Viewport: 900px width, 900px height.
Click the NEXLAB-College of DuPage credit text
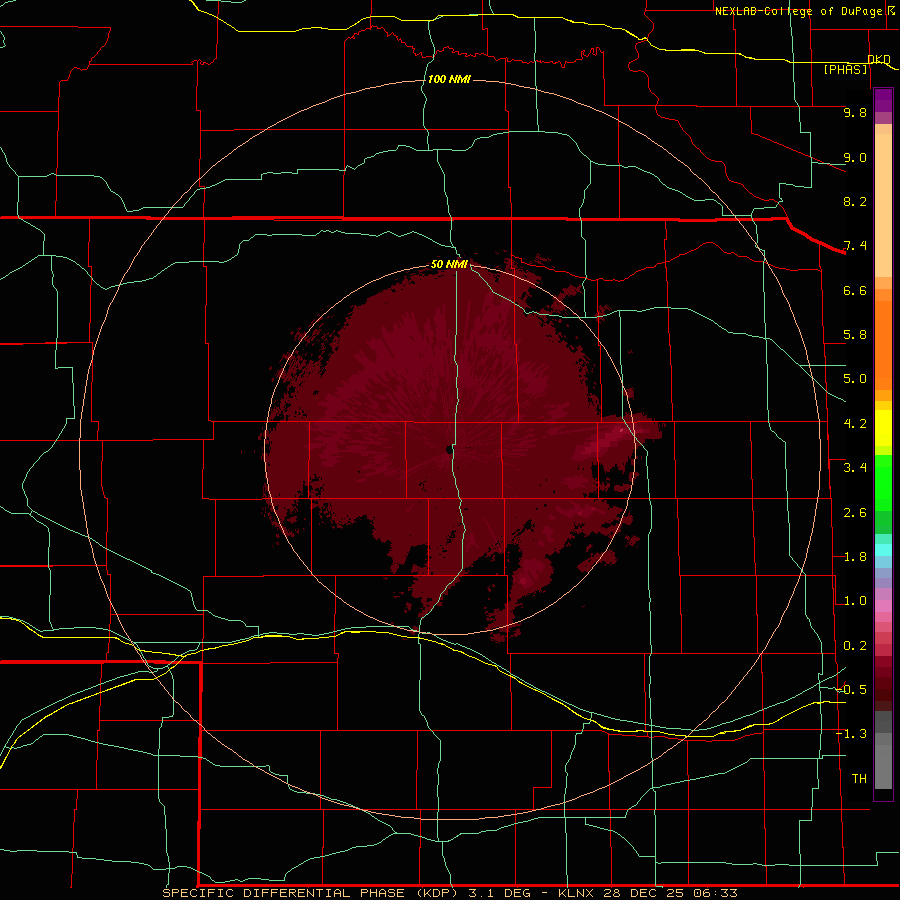tap(798, 11)
